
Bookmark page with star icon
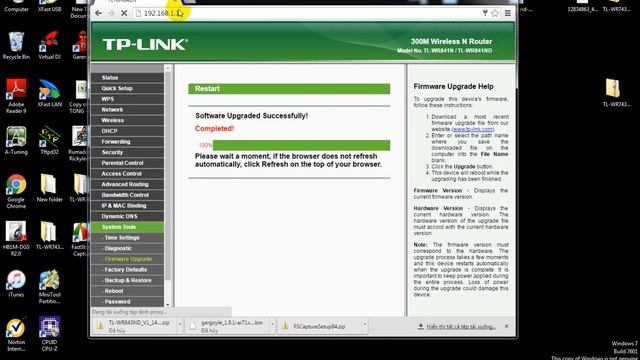[x=495, y=13]
